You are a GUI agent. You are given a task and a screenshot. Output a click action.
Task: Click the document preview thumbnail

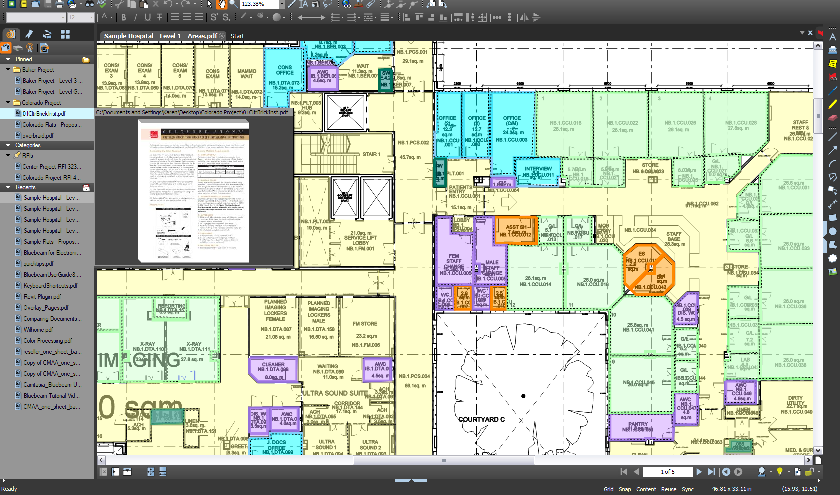click(x=193, y=191)
